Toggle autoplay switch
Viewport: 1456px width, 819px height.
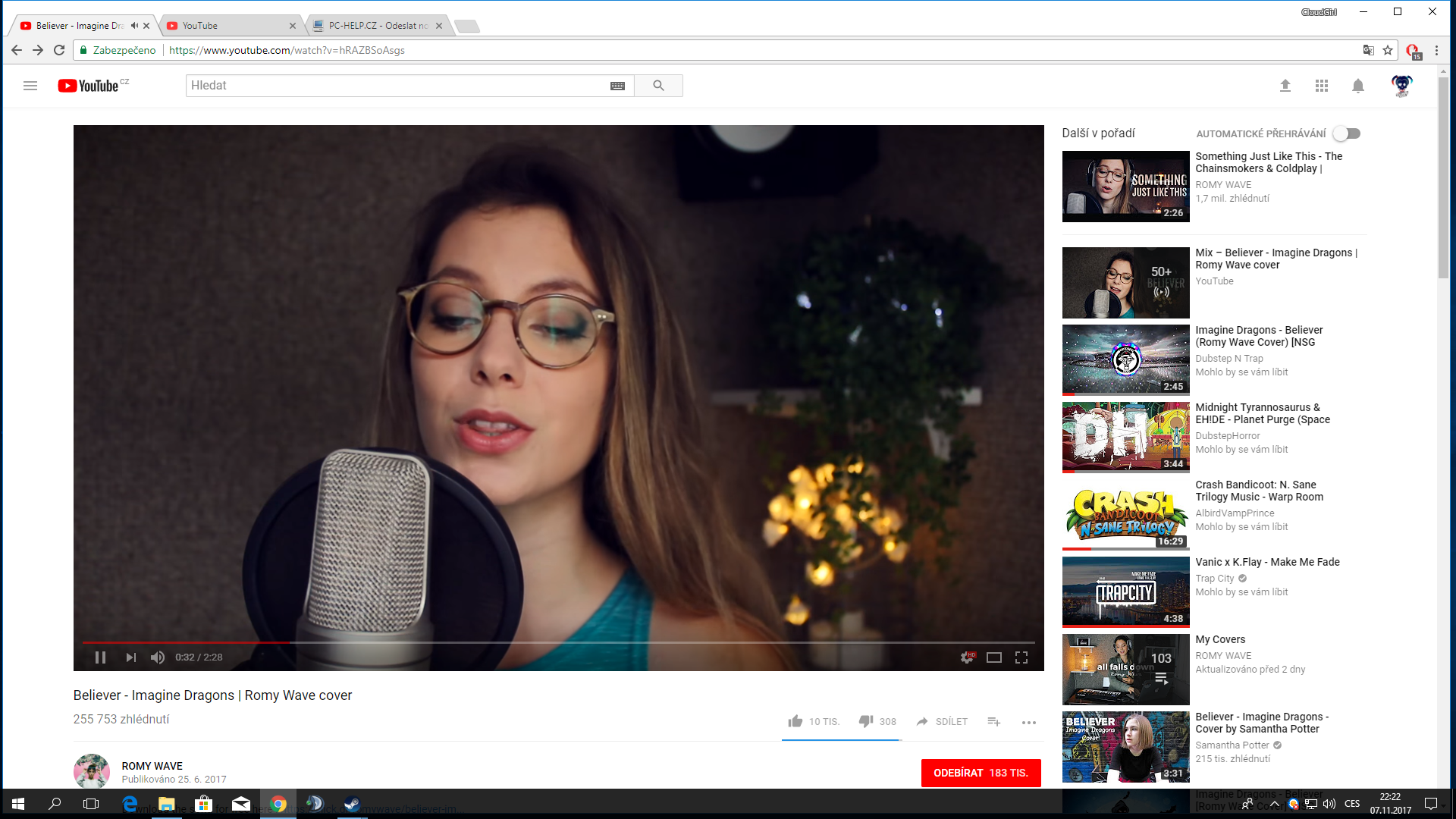(1347, 133)
